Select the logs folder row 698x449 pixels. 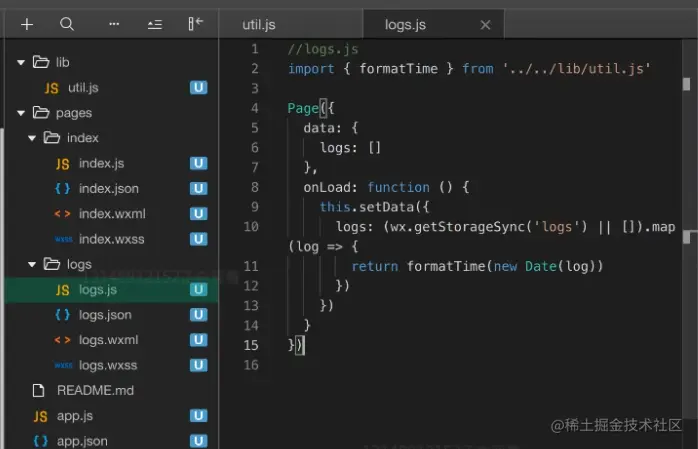[111, 264]
